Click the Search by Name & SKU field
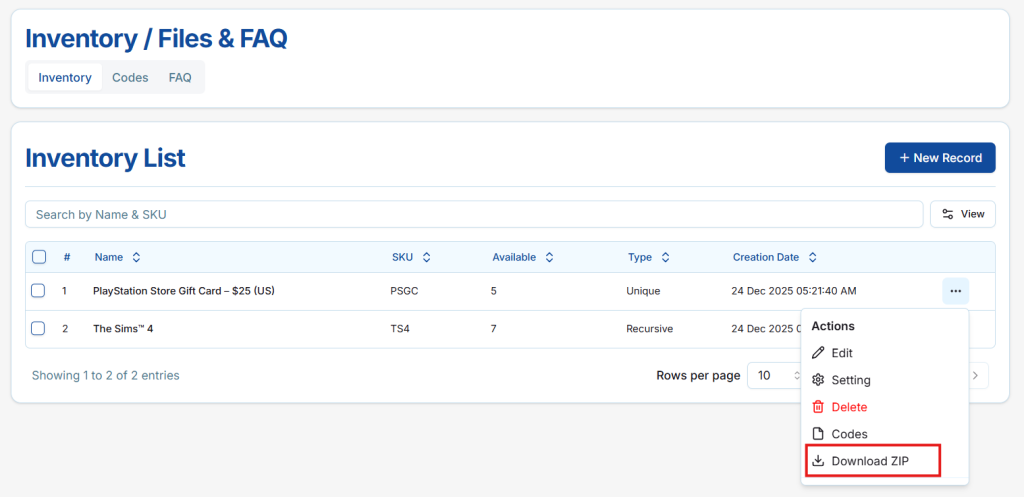The image size is (1024, 497). (x=474, y=214)
